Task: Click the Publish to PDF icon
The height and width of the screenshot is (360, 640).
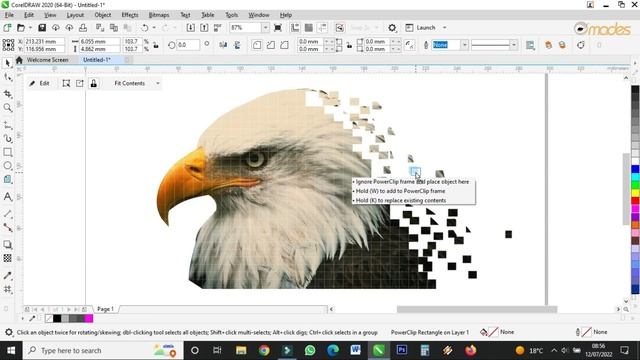Action: [x=218, y=28]
